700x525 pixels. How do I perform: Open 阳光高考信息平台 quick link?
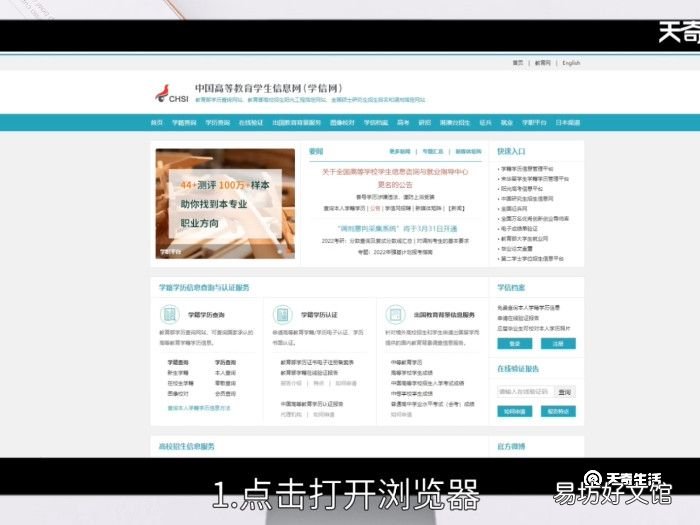[x=522, y=188]
